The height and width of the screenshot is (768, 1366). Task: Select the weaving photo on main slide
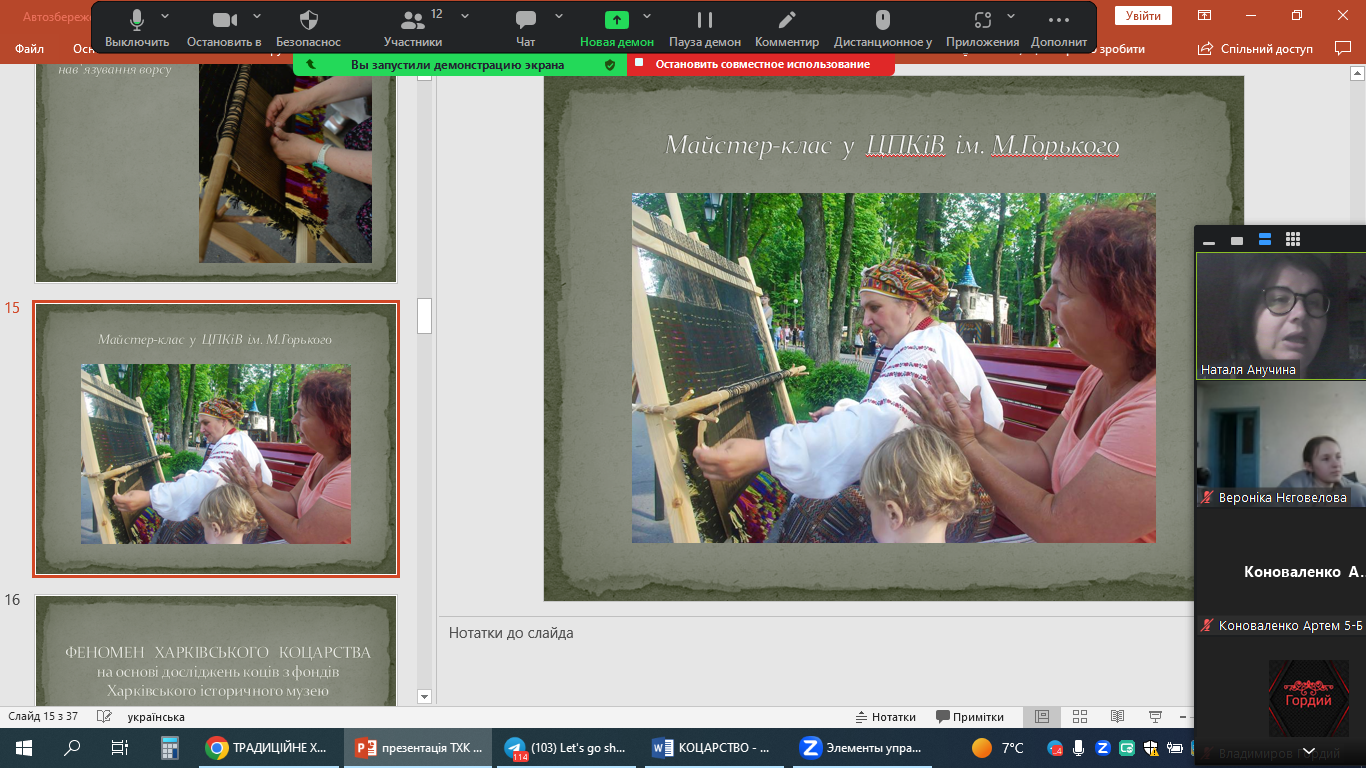893,368
